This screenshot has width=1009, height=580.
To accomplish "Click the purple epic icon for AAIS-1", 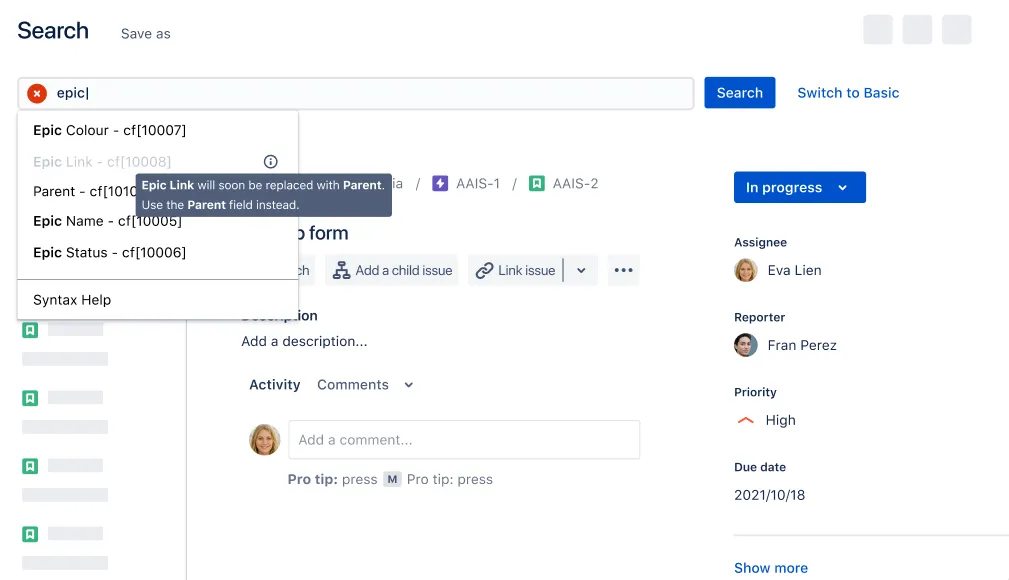I will 440,183.
